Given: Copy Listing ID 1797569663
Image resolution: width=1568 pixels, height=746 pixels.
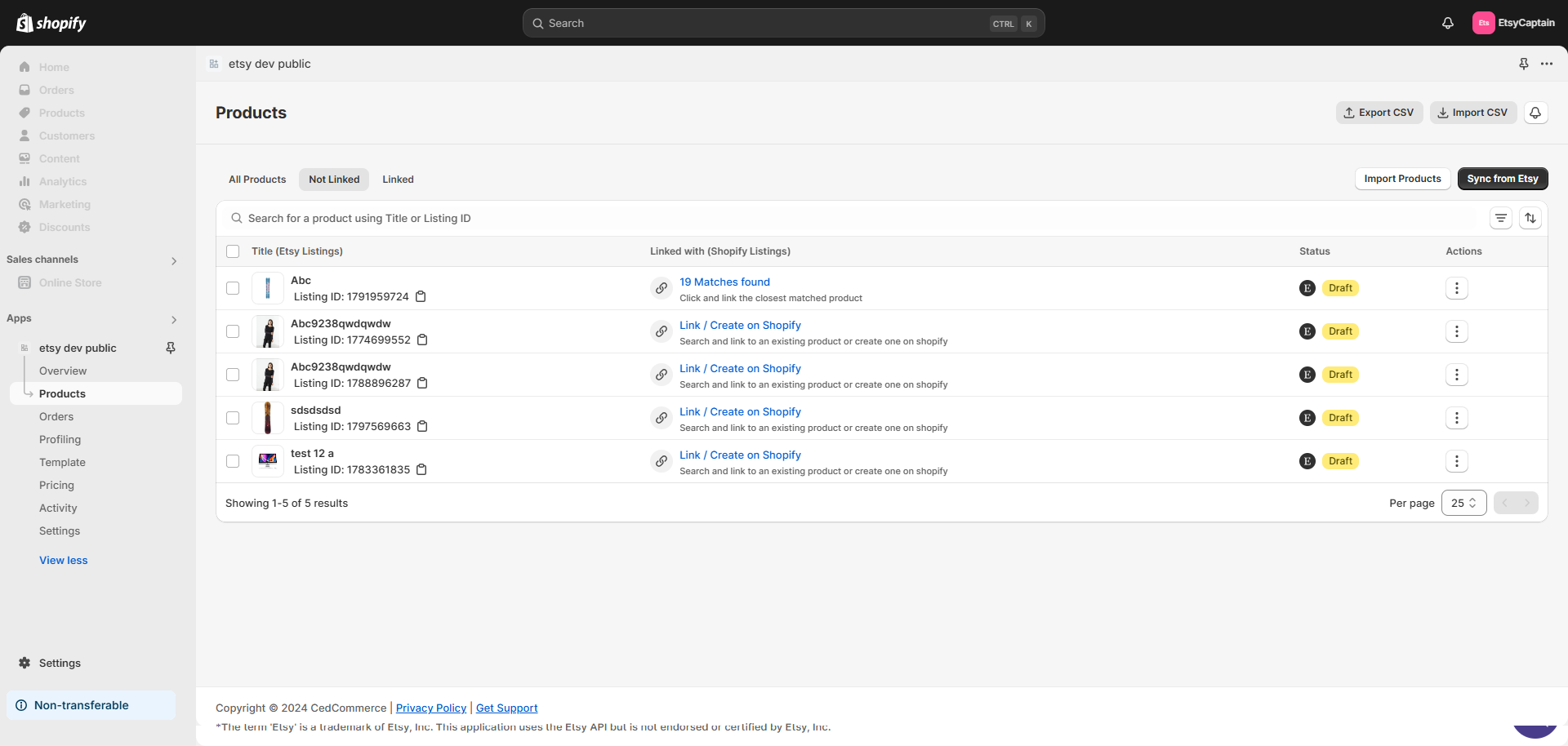Looking at the screenshot, I should click(x=422, y=426).
